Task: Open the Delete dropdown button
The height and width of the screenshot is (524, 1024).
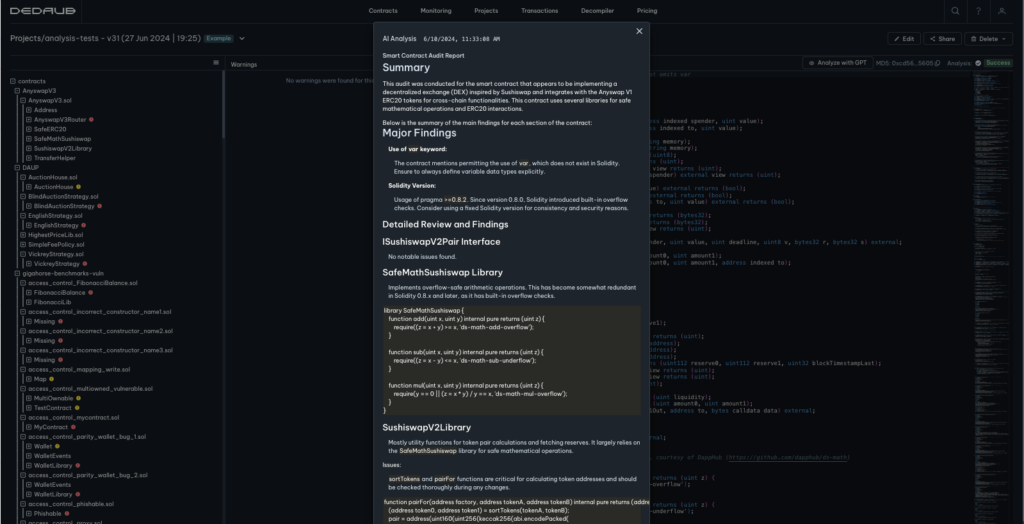Action: (x=988, y=39)
